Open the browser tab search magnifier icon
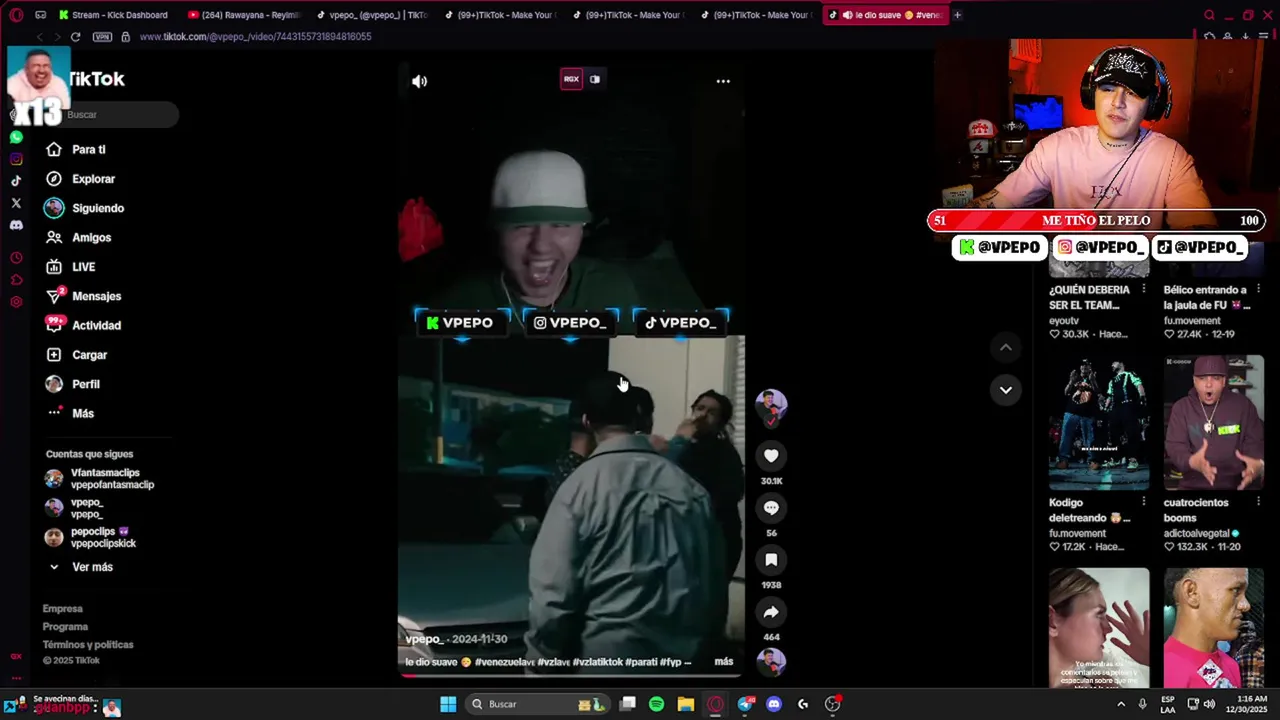The width and height of the screenshot is (1280, 720). click(1209, 15)
